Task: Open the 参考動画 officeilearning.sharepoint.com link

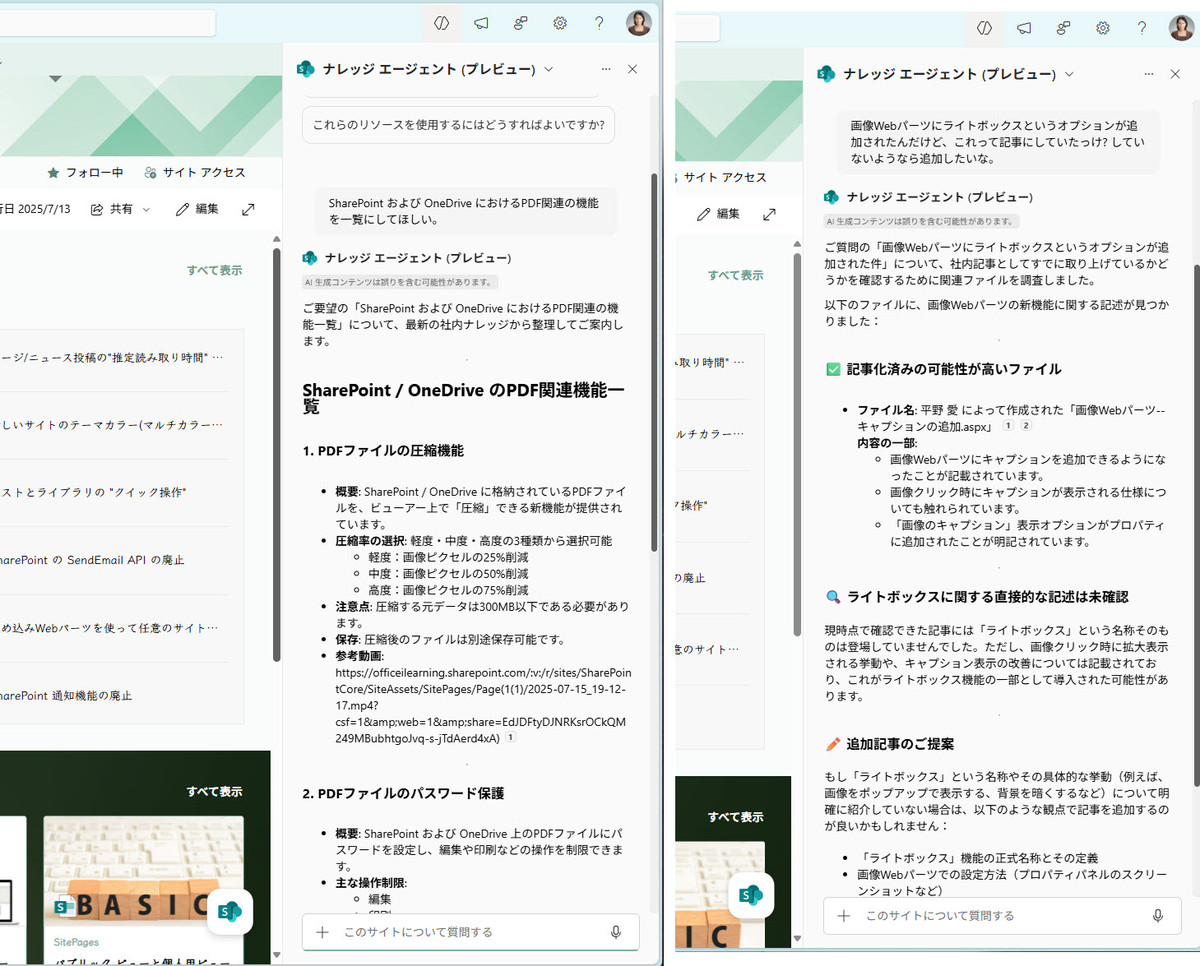Action: pyautogui.click(x=482, y=705)
